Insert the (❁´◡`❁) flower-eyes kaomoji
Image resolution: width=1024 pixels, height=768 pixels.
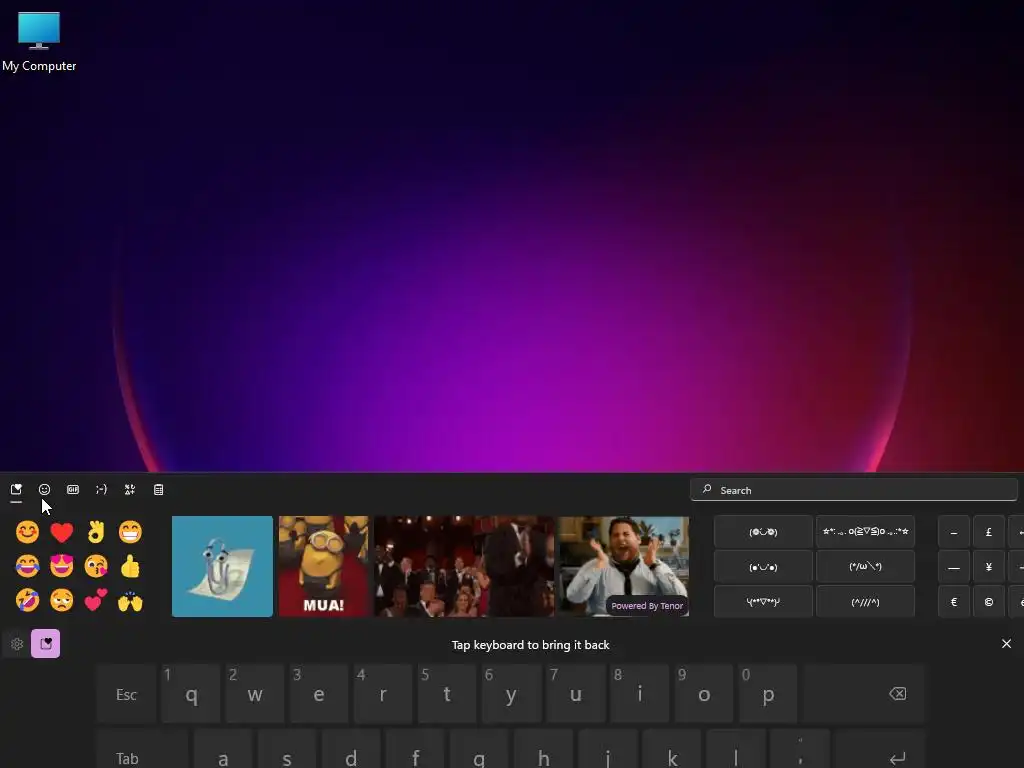click(763, 532)
